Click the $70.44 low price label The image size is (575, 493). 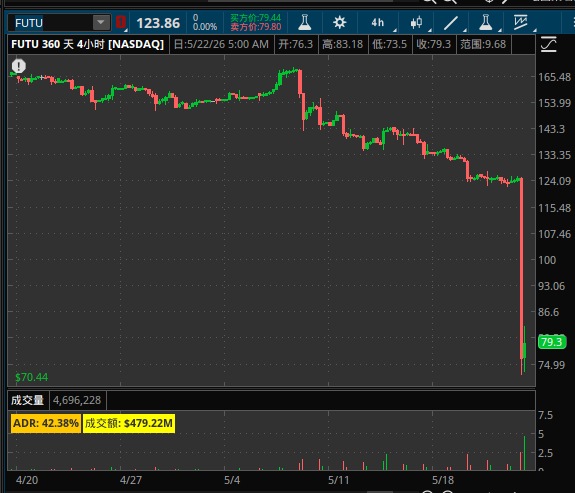pyautogui.click(x=32, y=377)
